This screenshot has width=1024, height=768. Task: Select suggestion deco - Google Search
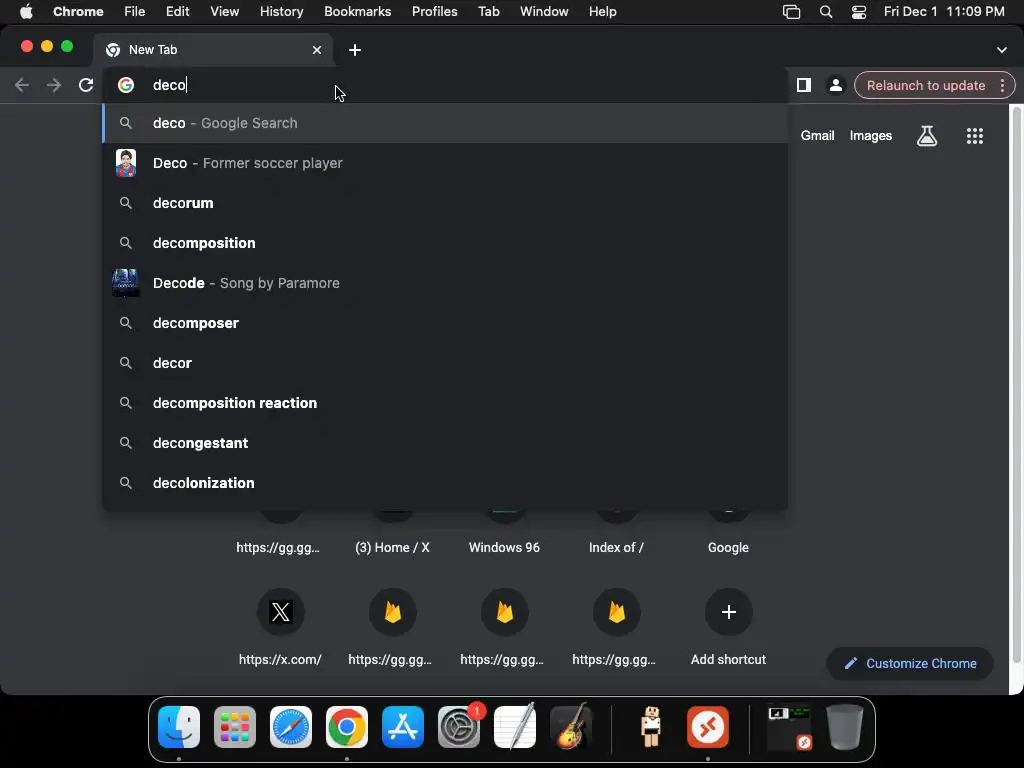click(445, 123)
